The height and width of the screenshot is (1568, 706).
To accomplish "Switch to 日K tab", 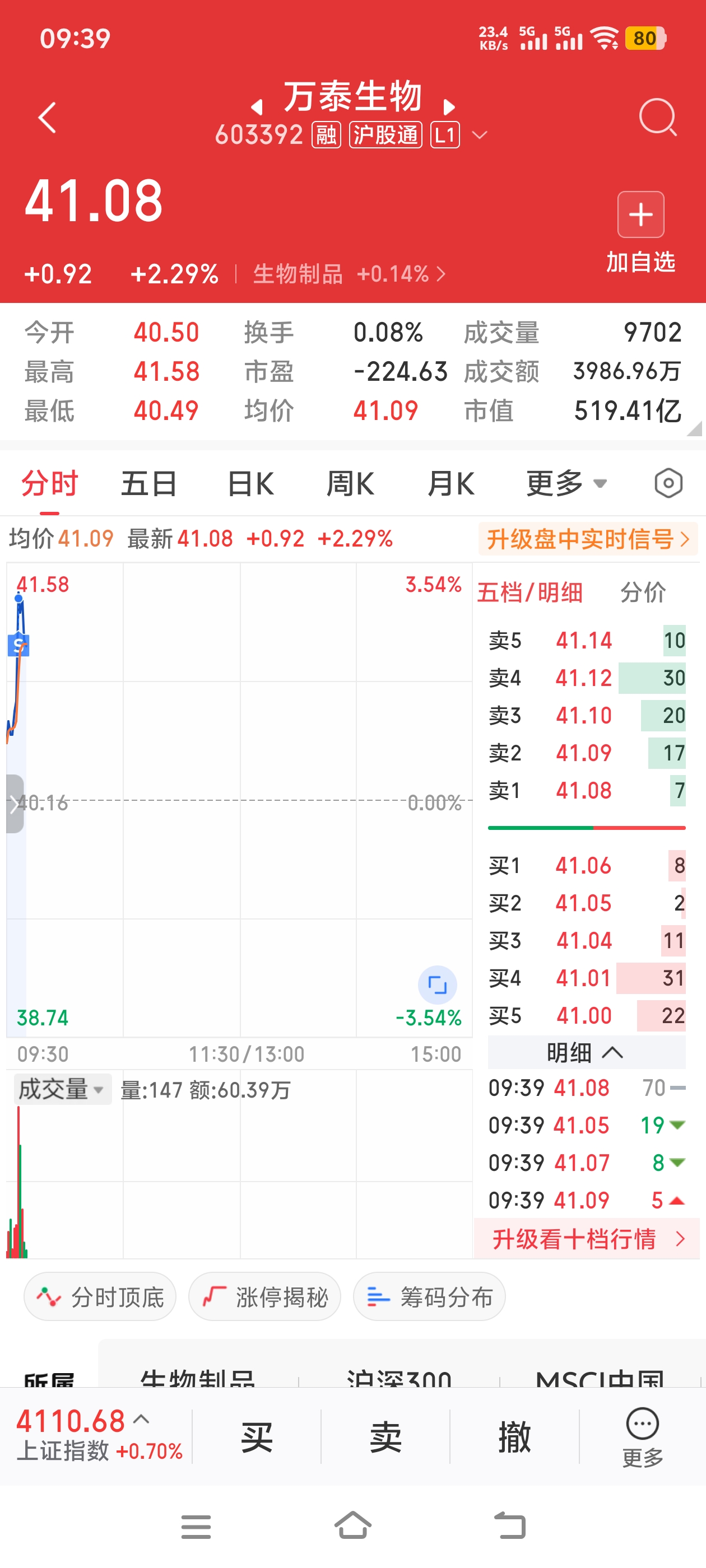I will (x=250, y=484).
